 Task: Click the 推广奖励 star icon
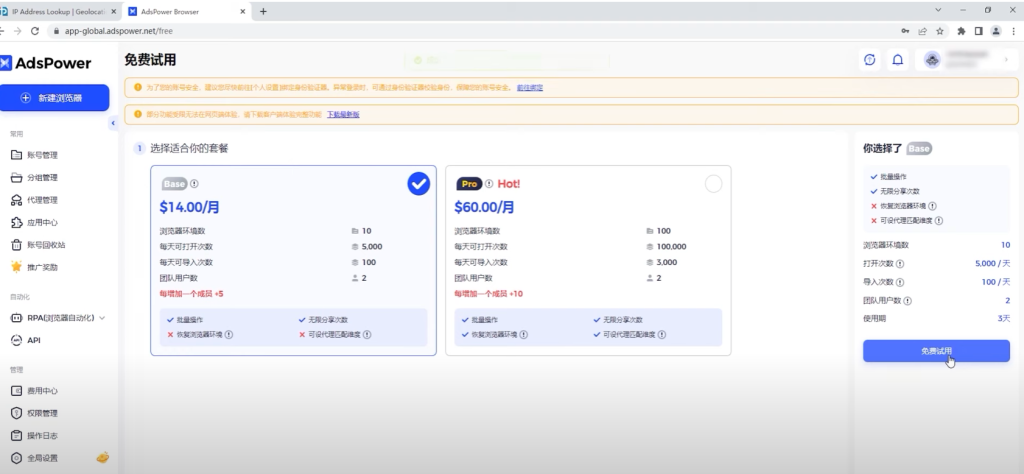coord(16,266)
